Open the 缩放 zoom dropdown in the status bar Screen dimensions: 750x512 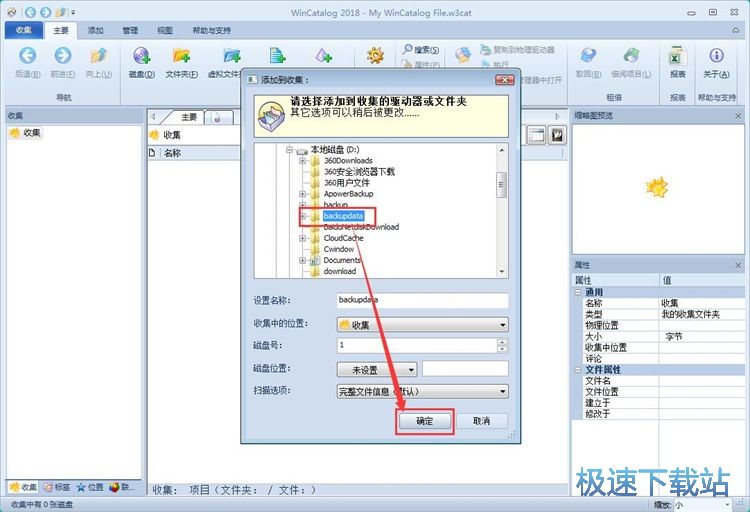coord(727,504)
